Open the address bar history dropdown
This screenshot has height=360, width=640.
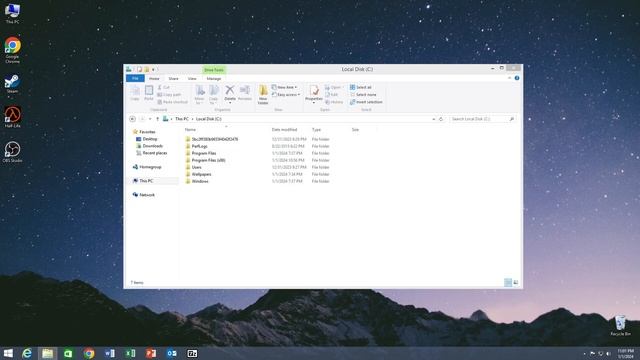point(433,119)
